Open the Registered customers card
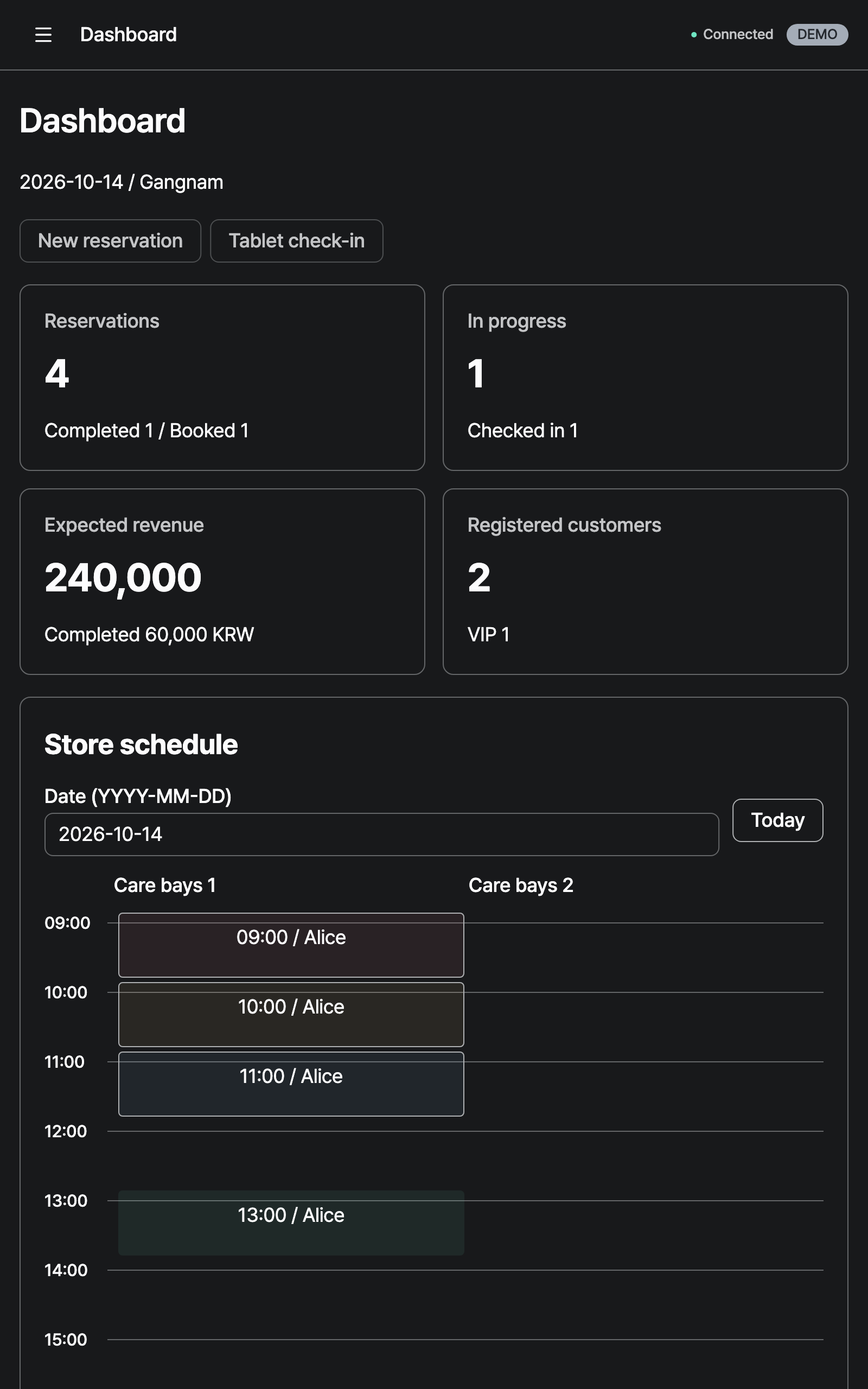The width and height of the screenshot is (868, 1389). [x=645, y=582]
